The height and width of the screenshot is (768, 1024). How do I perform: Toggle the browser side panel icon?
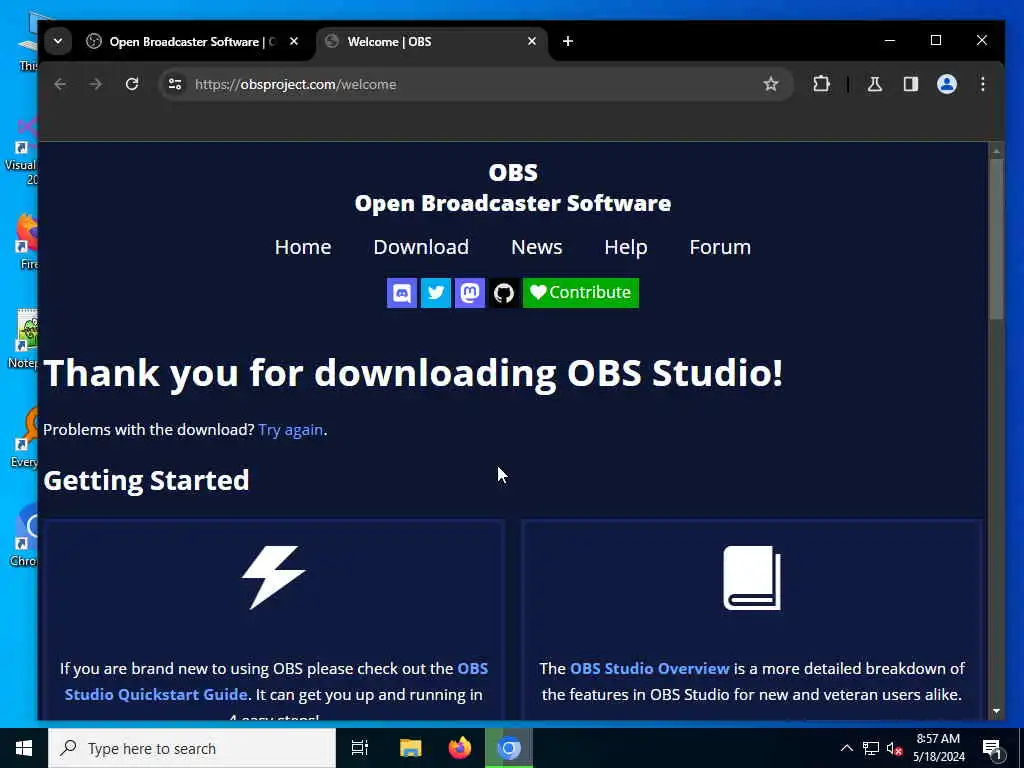point(910,84)
